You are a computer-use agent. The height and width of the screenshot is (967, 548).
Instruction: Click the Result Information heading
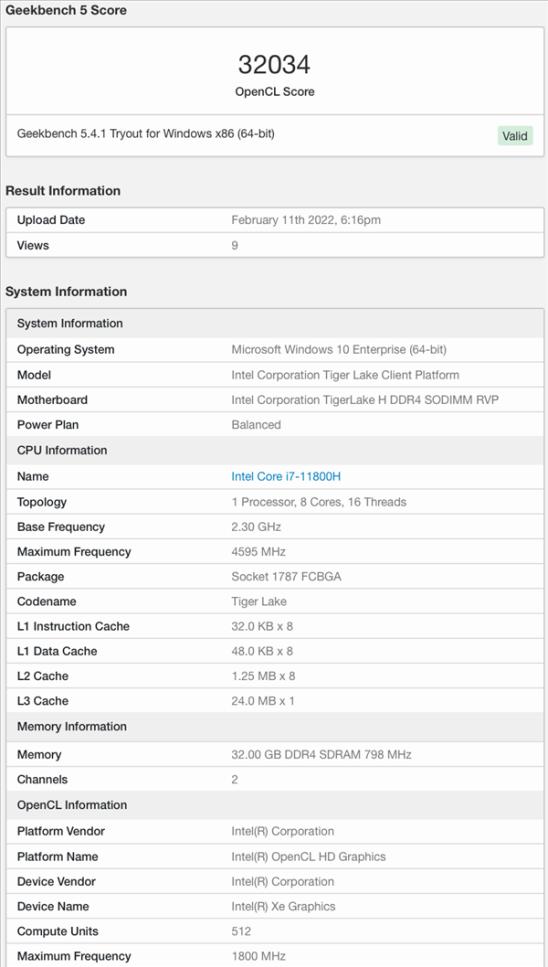[x=63, y=191]
